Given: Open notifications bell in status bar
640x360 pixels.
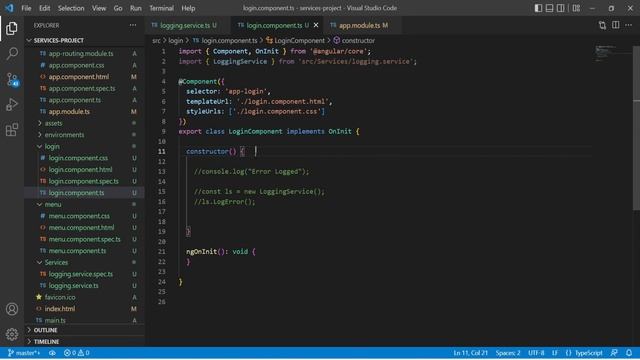Looking at the screenshot, I should [x=629, y=353].
